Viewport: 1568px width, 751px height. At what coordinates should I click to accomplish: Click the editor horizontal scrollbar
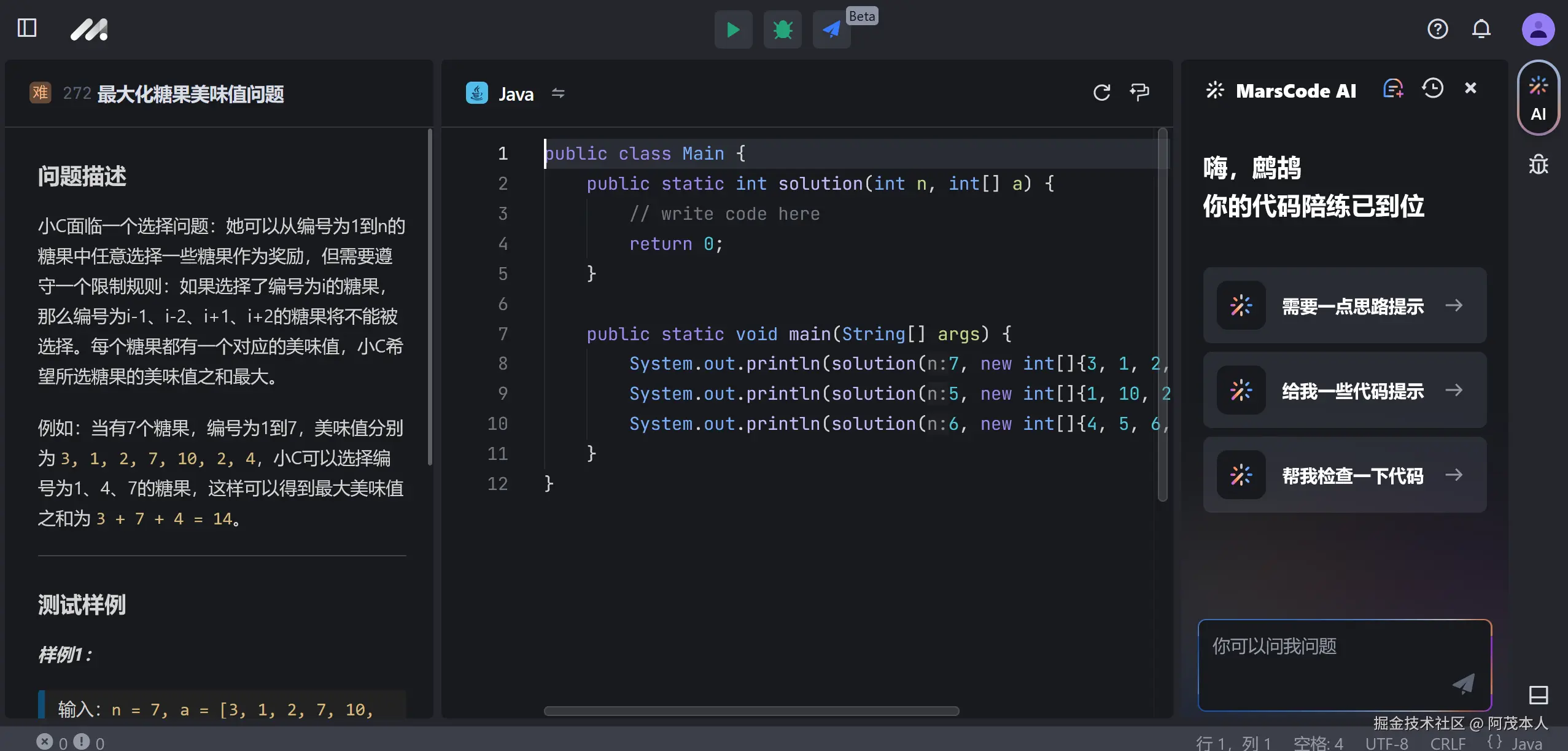(x=751, y=711)
